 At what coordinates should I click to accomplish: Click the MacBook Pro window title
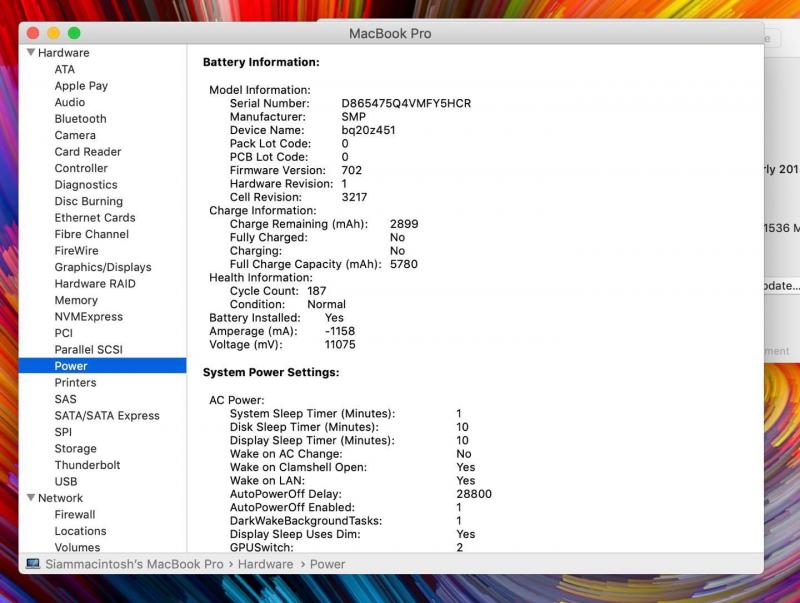click(390, 34)
